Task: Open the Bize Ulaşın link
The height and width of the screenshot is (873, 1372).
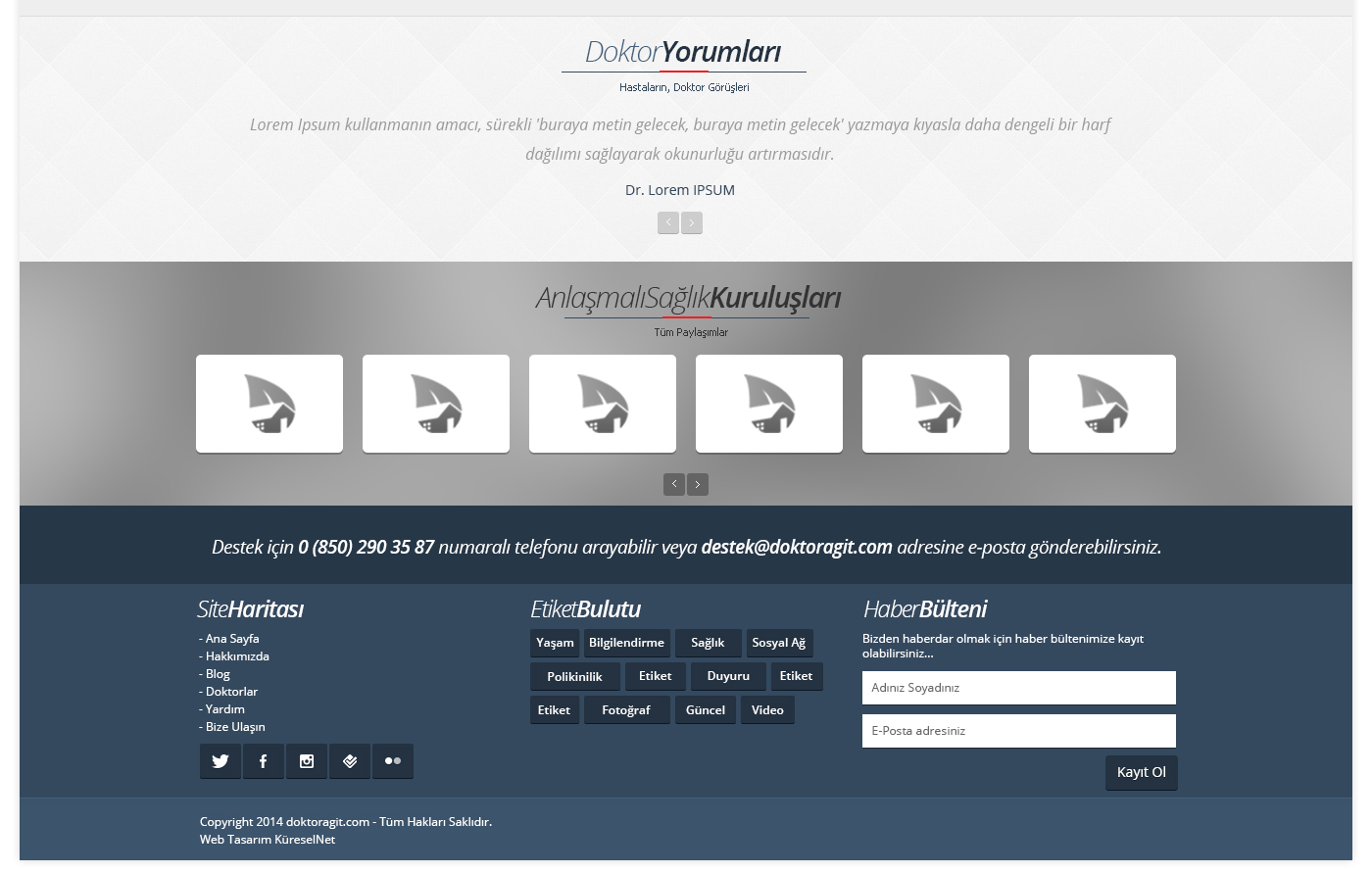Action: (x=235, y=727)
